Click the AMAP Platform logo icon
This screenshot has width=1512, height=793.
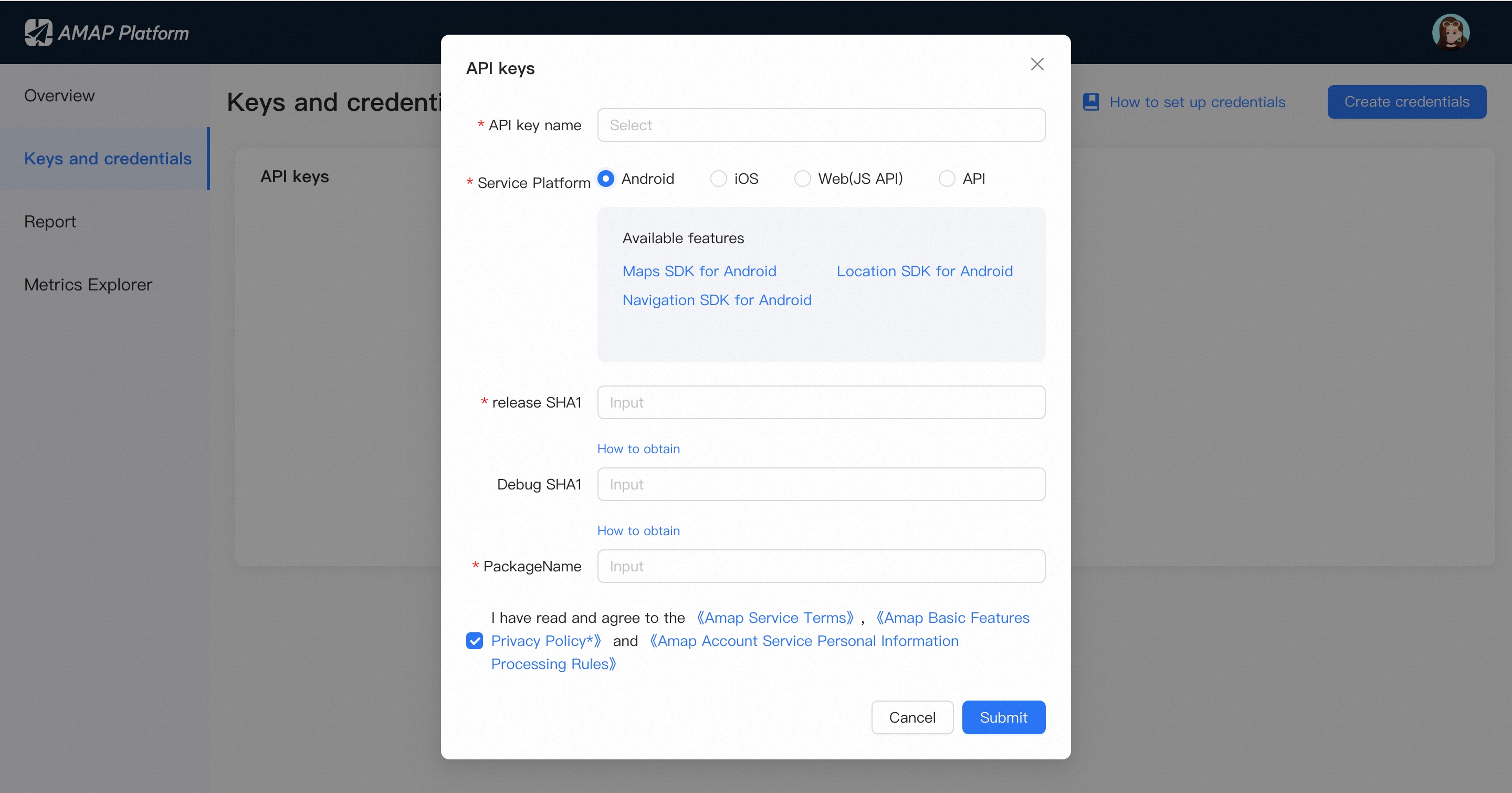pos(39,33)
